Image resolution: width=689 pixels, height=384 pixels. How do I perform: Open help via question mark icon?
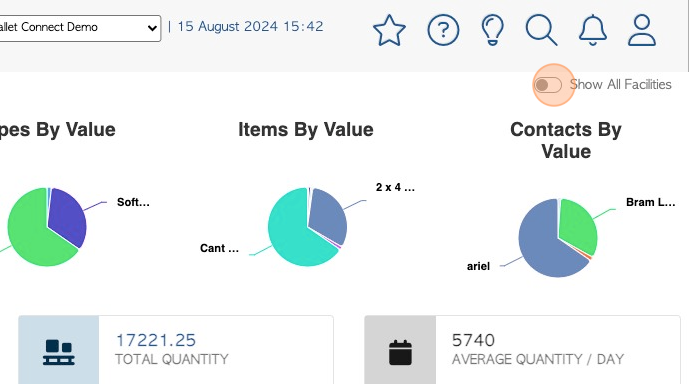pos(443,30)
